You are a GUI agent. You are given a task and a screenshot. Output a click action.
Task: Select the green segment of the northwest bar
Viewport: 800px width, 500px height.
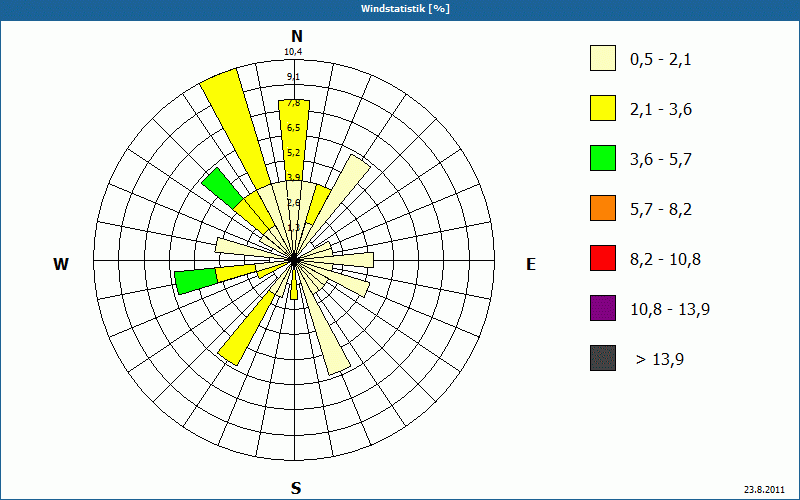coord(221,188)
